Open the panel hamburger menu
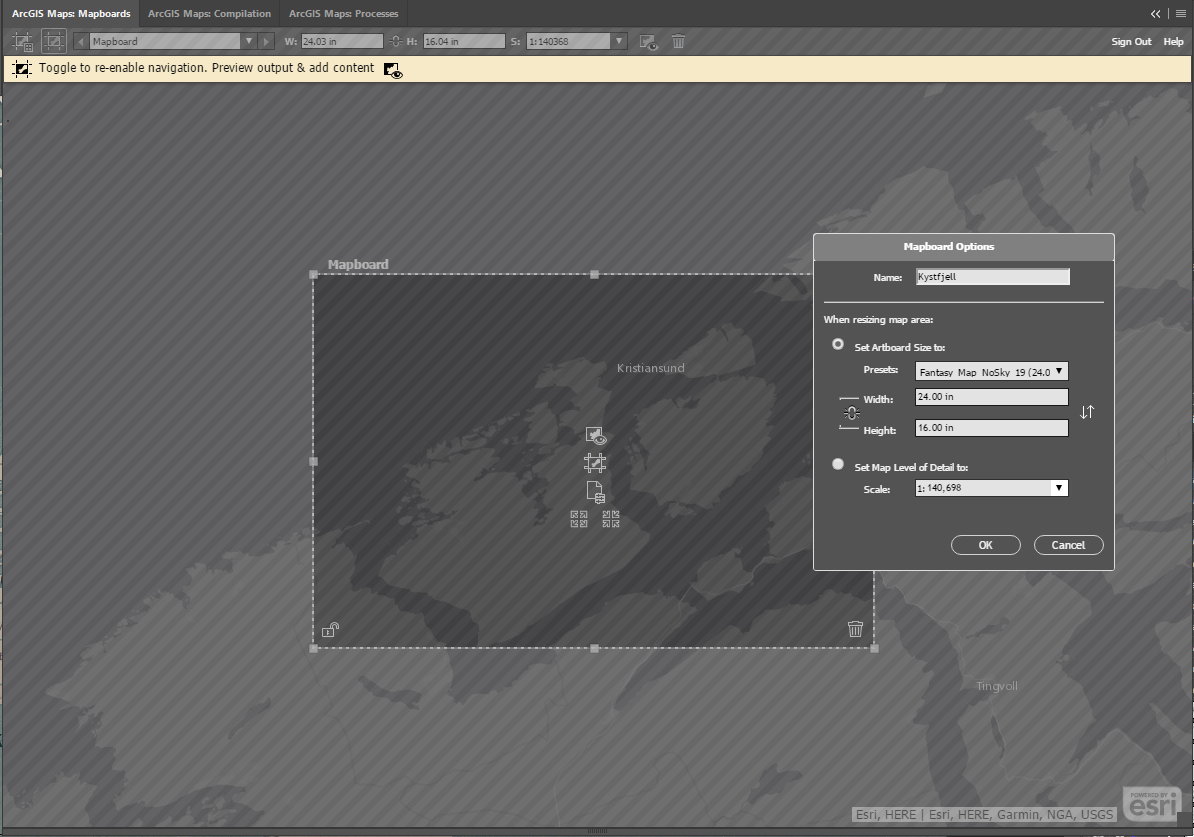The width and height of the screenshot is (1194, 837). coord(1180,14)
